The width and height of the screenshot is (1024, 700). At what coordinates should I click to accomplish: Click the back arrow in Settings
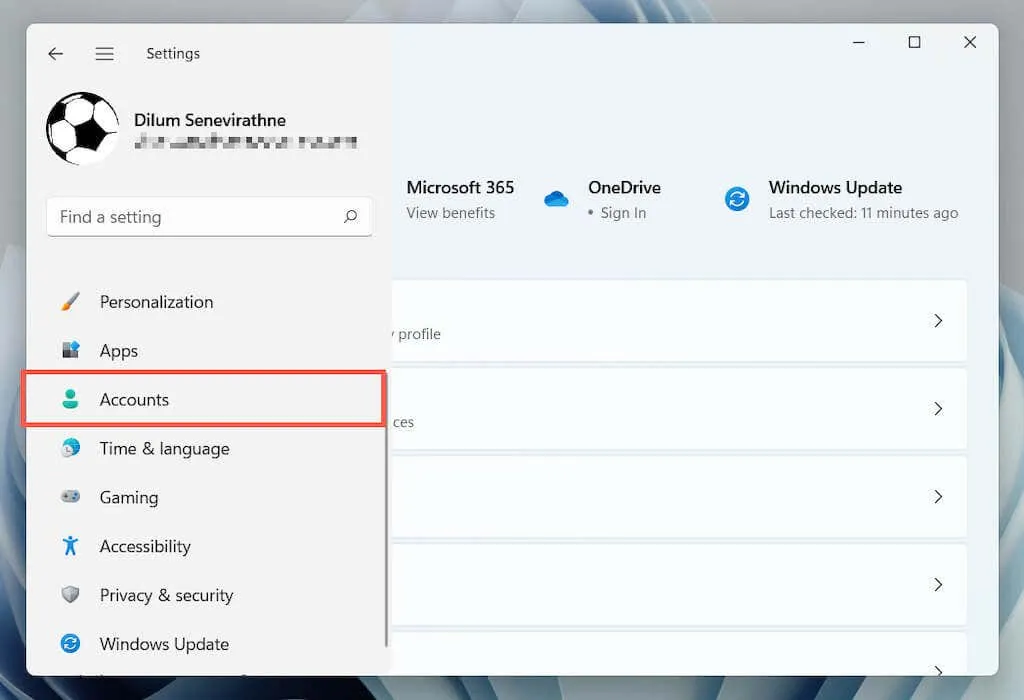(56, 54)
